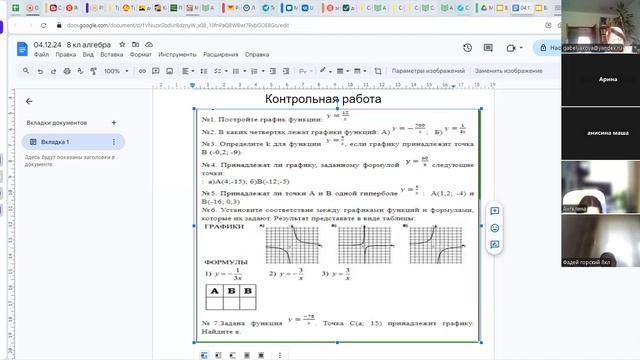Apply the checklist format
The image size is (640, 360).
218,71
